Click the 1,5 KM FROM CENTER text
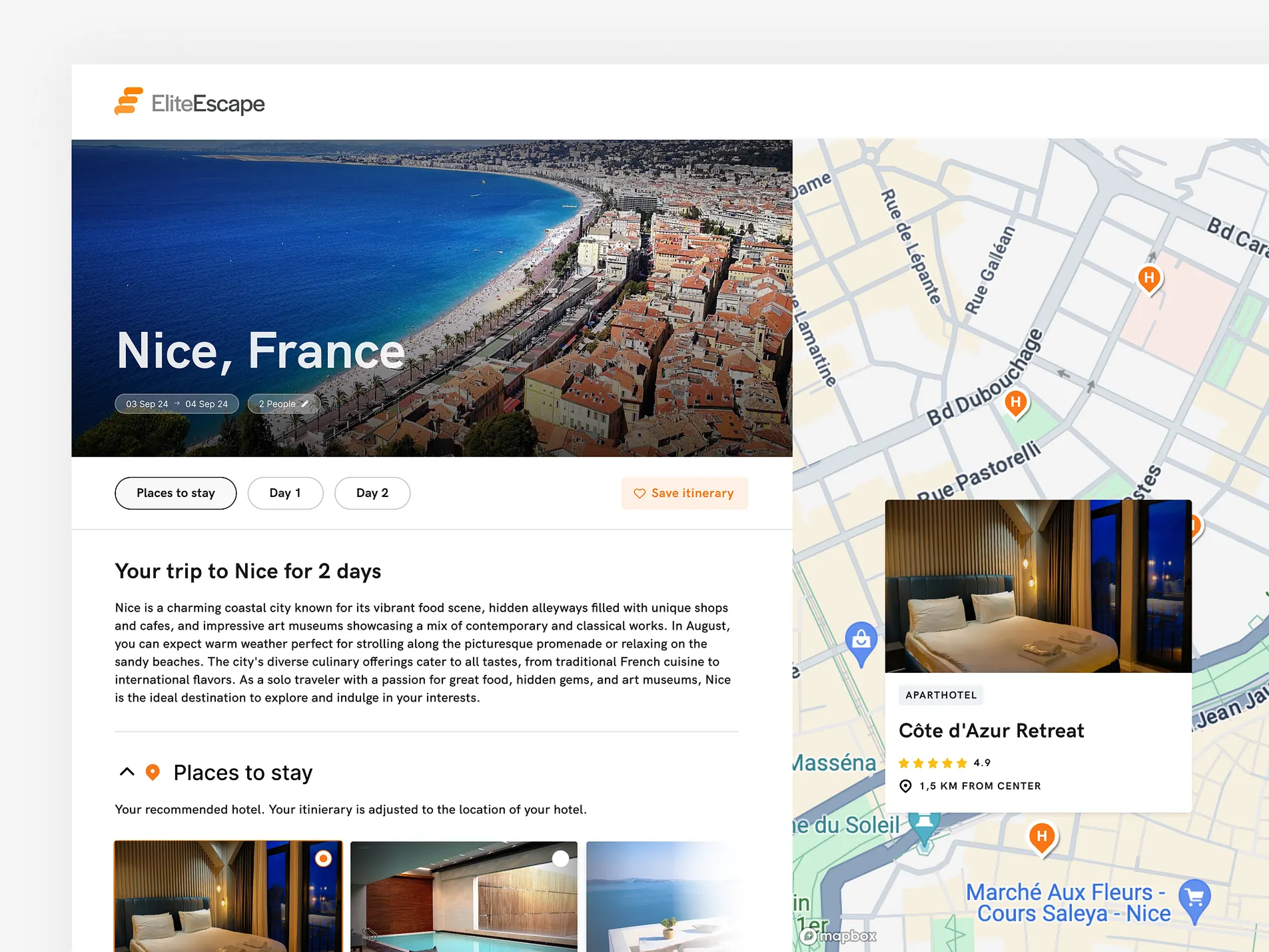This screenshot has height=952, width=1269. coord(980,786)
